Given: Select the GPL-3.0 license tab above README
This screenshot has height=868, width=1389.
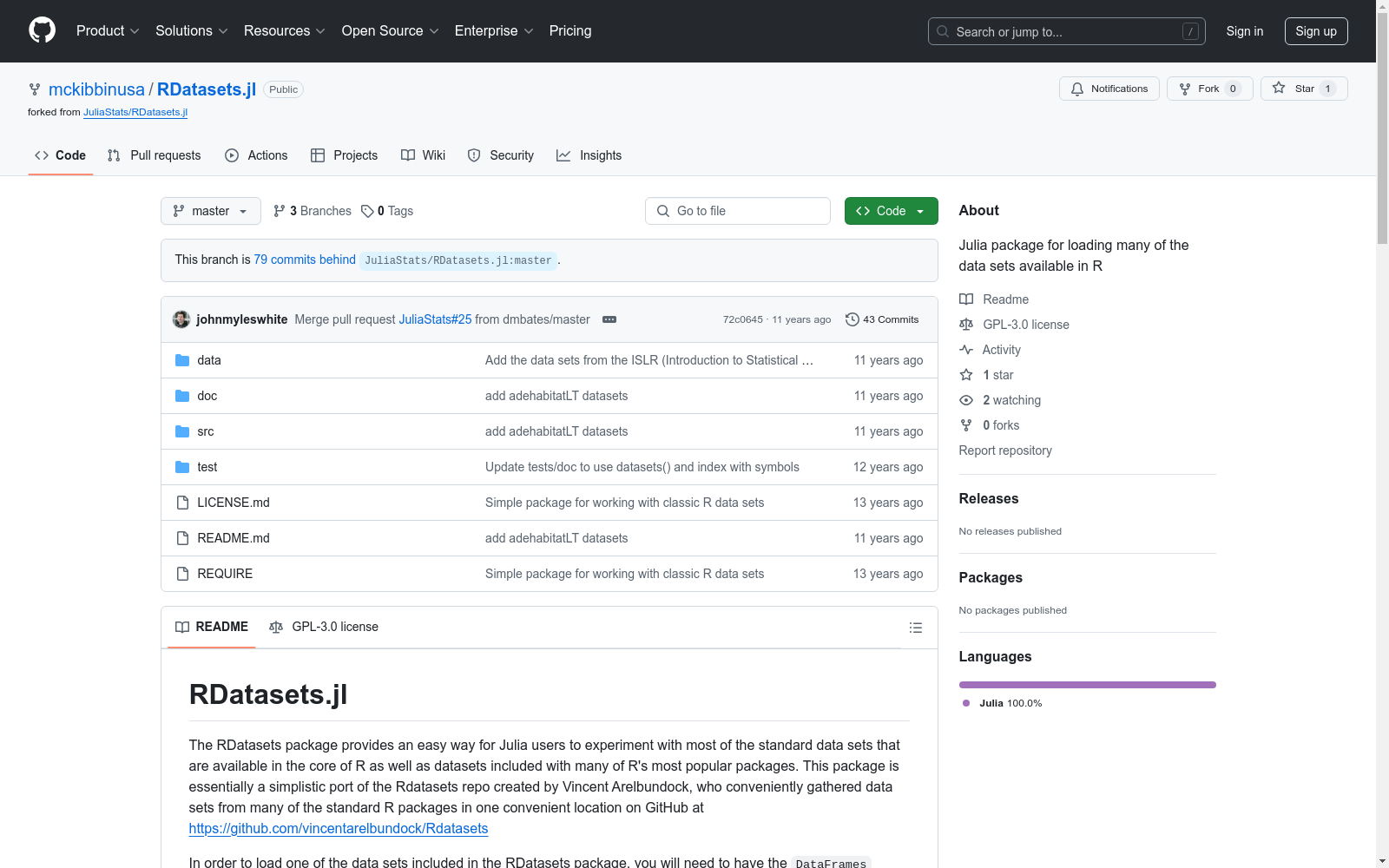Looking at the screenshot, I should (324, 627).
